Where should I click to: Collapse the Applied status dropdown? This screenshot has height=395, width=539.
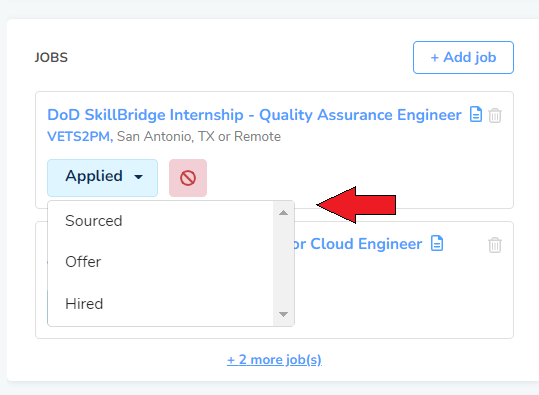[x=102, y=178]
